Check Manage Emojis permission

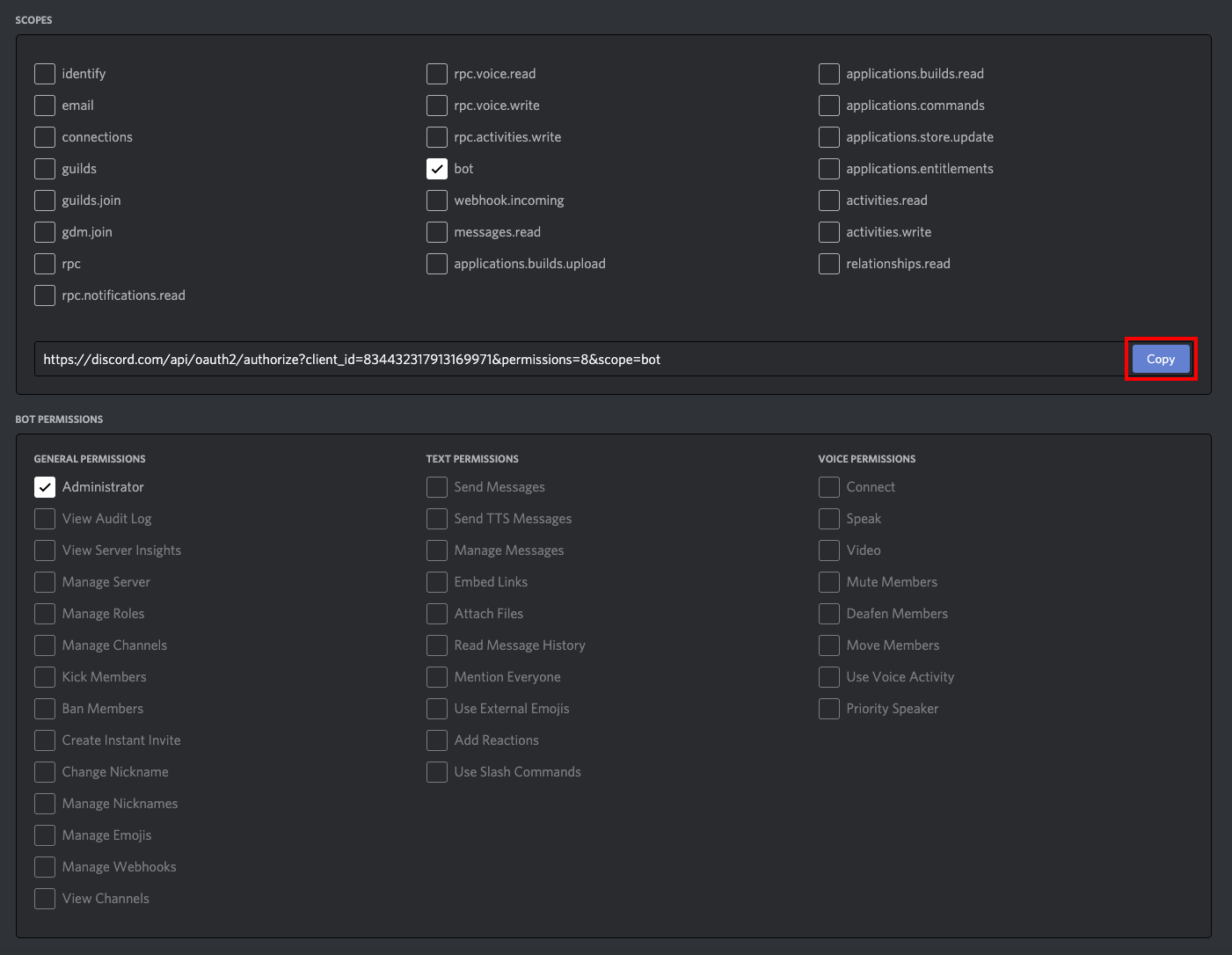click(45, 835)
